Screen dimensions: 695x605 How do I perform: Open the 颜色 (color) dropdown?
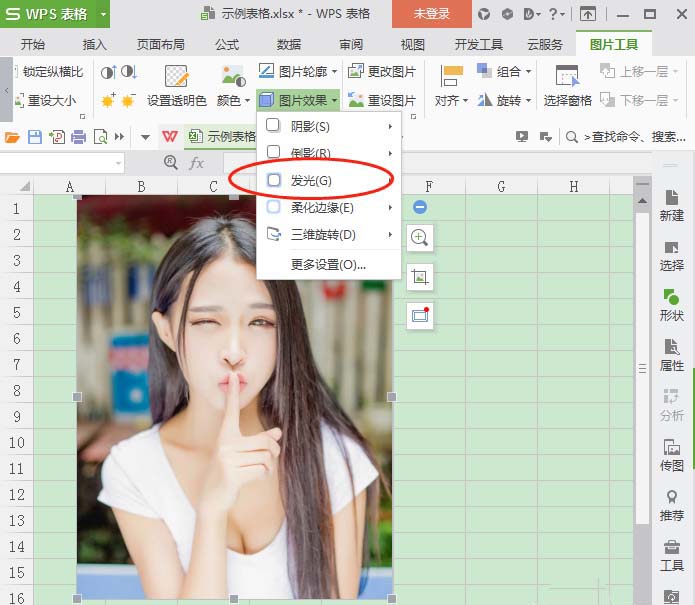(233, 100)
